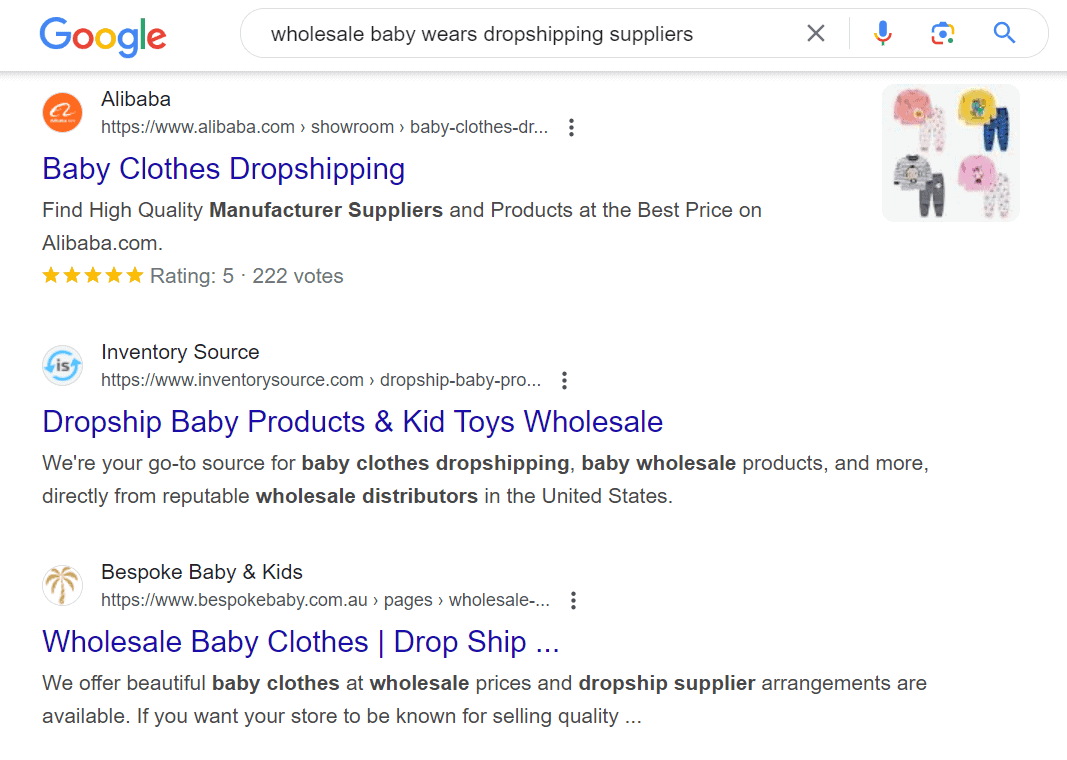Open Bespoke Baby result three-dot menu
This screenshot has width=1067, height=760.
(x=573, y=600)
